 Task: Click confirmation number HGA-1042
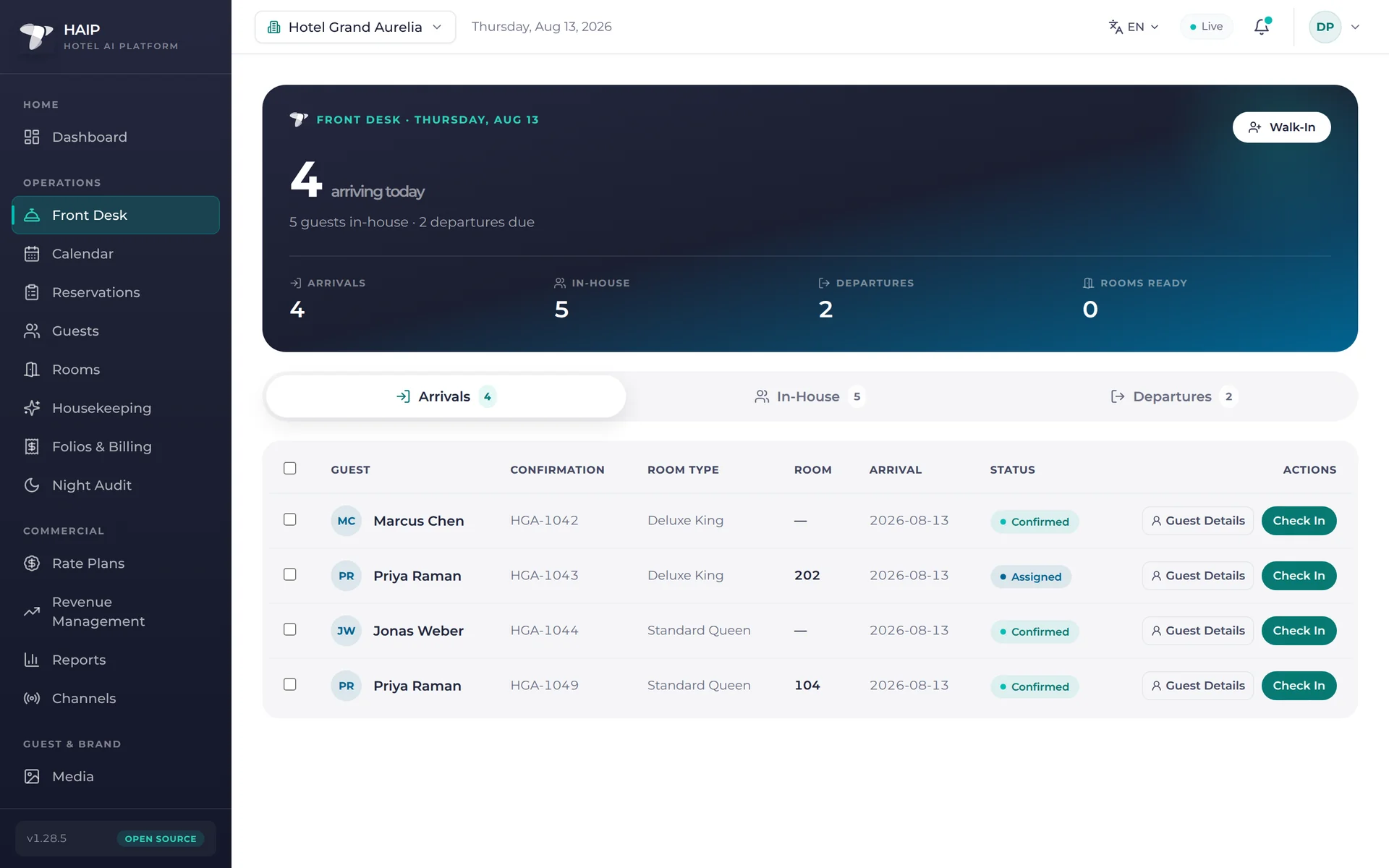coord(544,521)
